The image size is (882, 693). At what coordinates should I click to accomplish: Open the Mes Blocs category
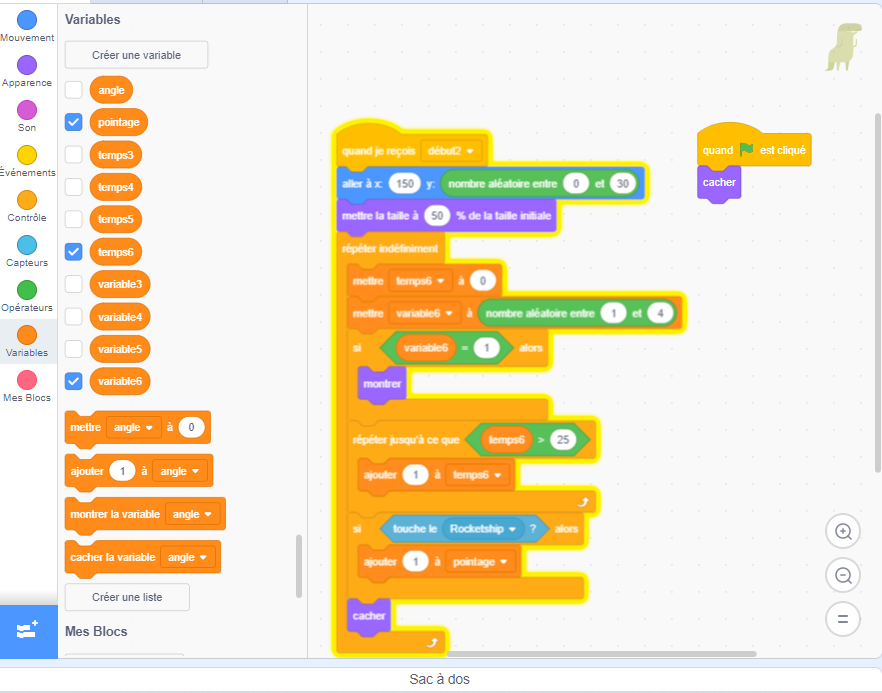[x=27, y=386]
